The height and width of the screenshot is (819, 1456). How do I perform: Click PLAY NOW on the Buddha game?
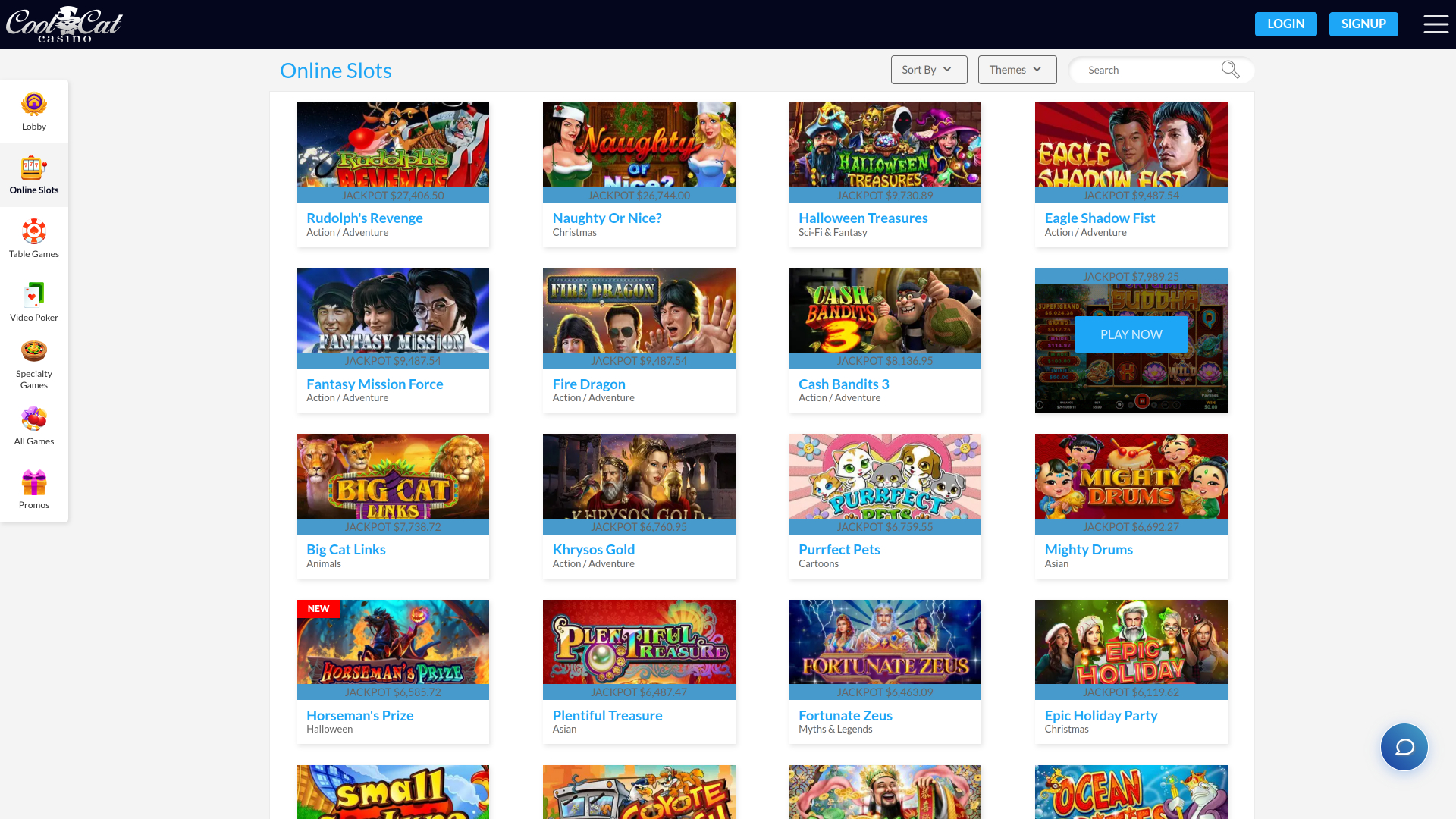(1131, 334)
